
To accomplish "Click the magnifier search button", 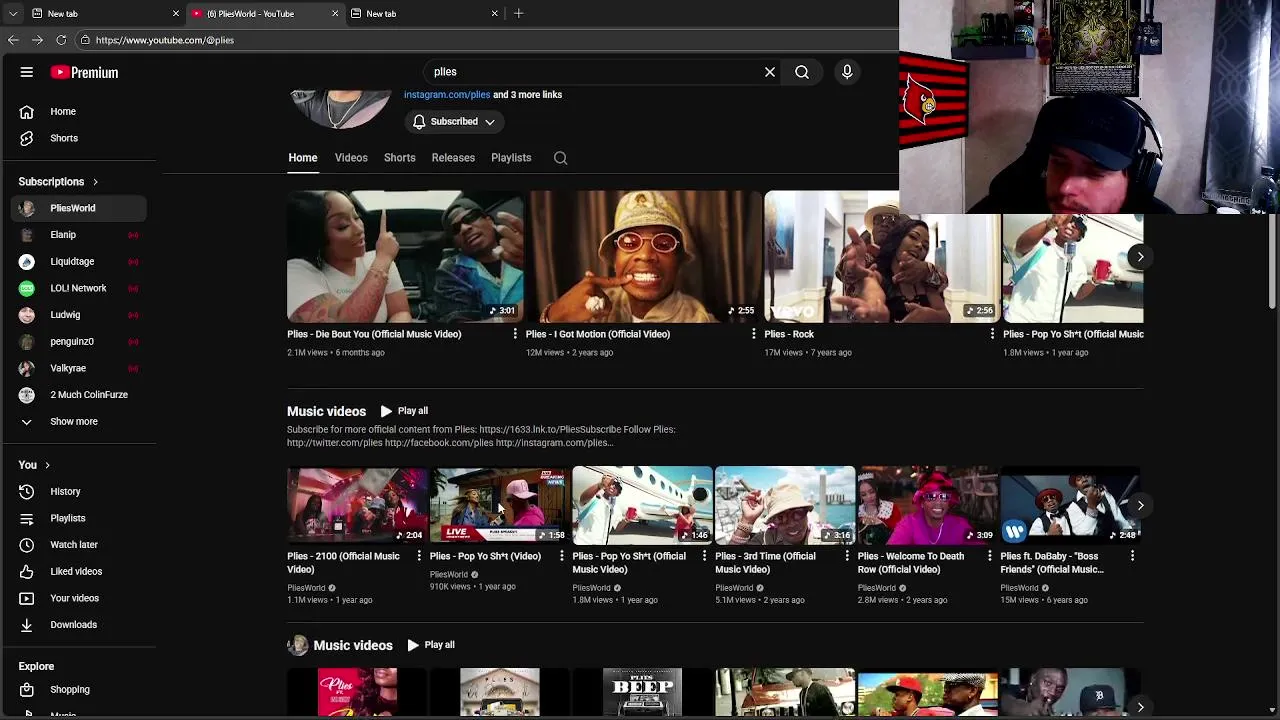I will [x=802, y=72].
